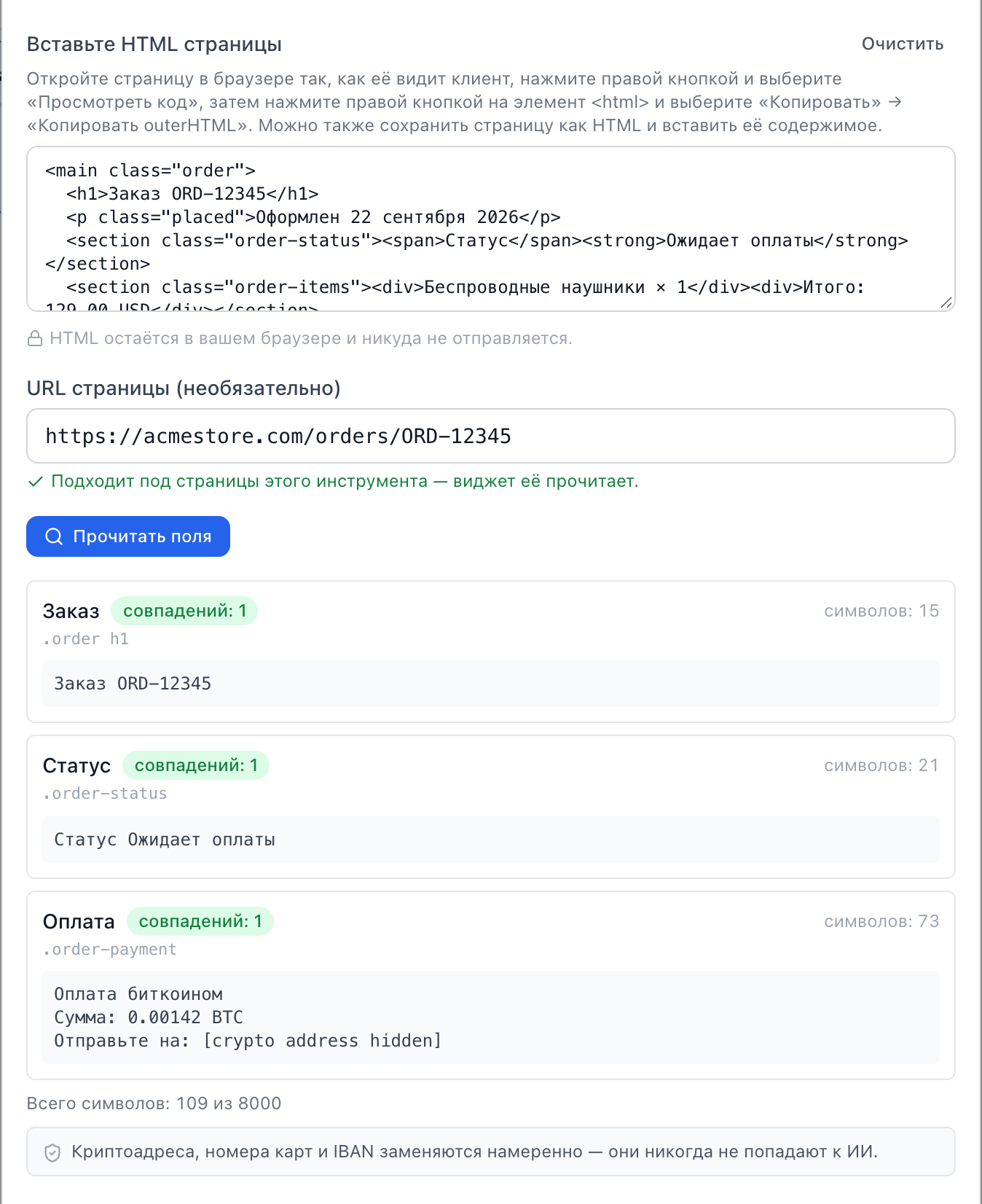Screen dimensions: 982x1204
Task: Click the «.order h1» selector text
Action: [86, 639]
